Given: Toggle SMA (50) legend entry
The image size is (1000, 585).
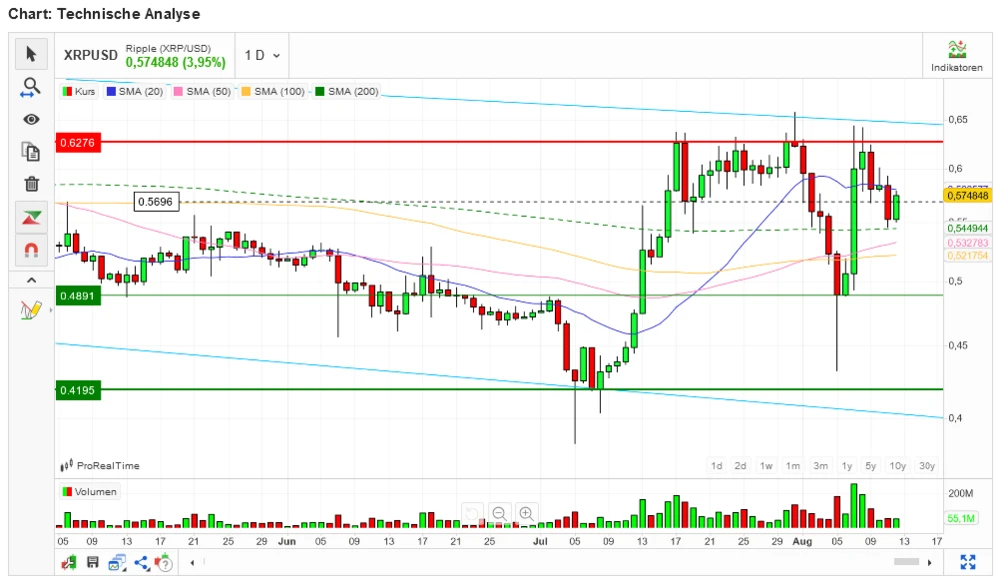Looking at the screenshot, I should [202, 91].
